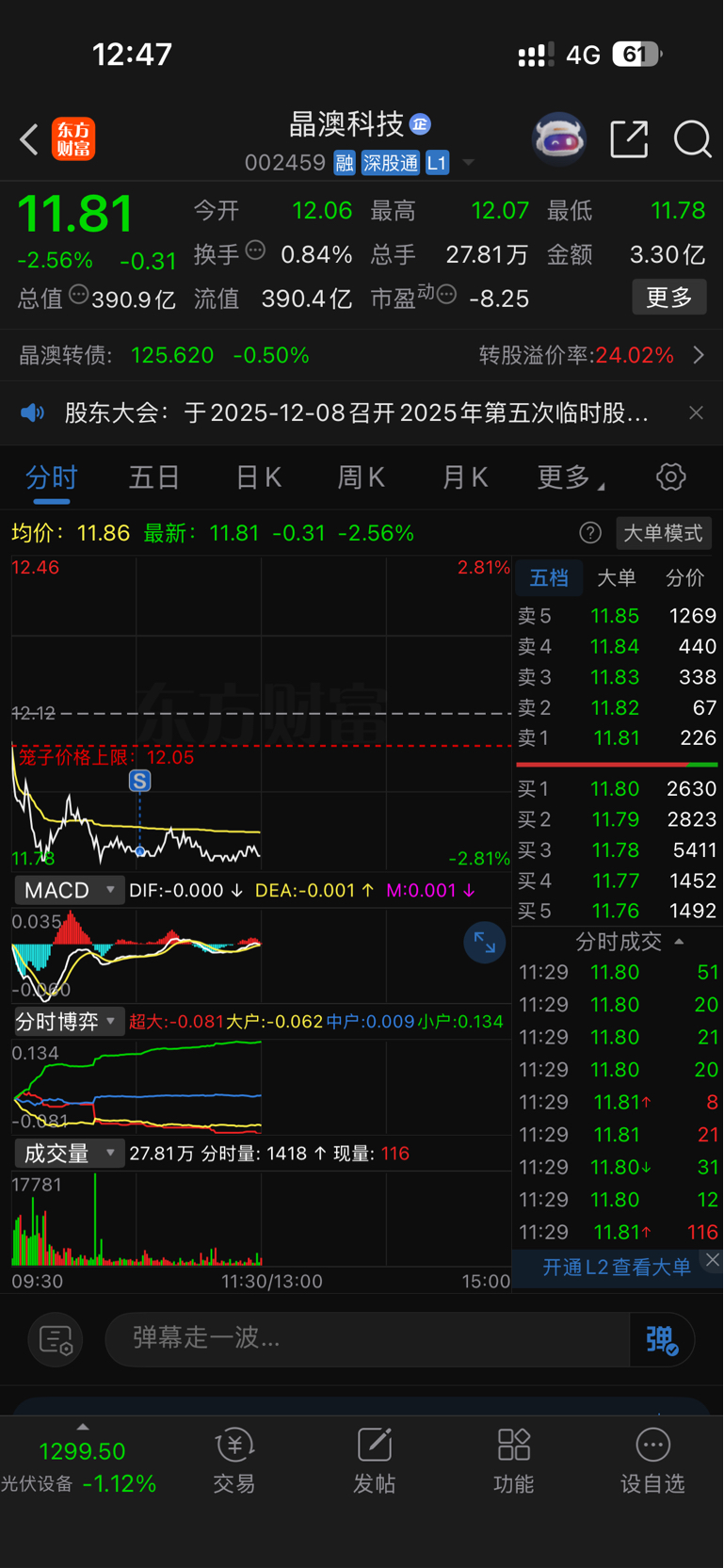Open the 转股溢价率 chevron

(699, 355)
